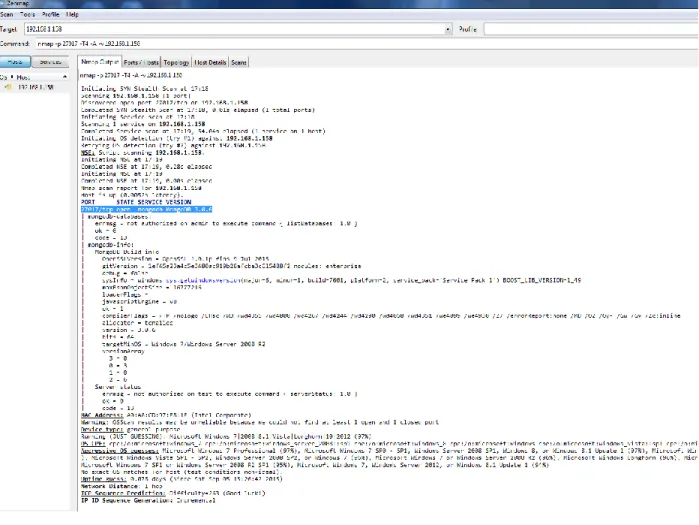Click the targetMinOS Windows 7 line
Viewport: 699px width, 525px height.
tap(184, 344)
